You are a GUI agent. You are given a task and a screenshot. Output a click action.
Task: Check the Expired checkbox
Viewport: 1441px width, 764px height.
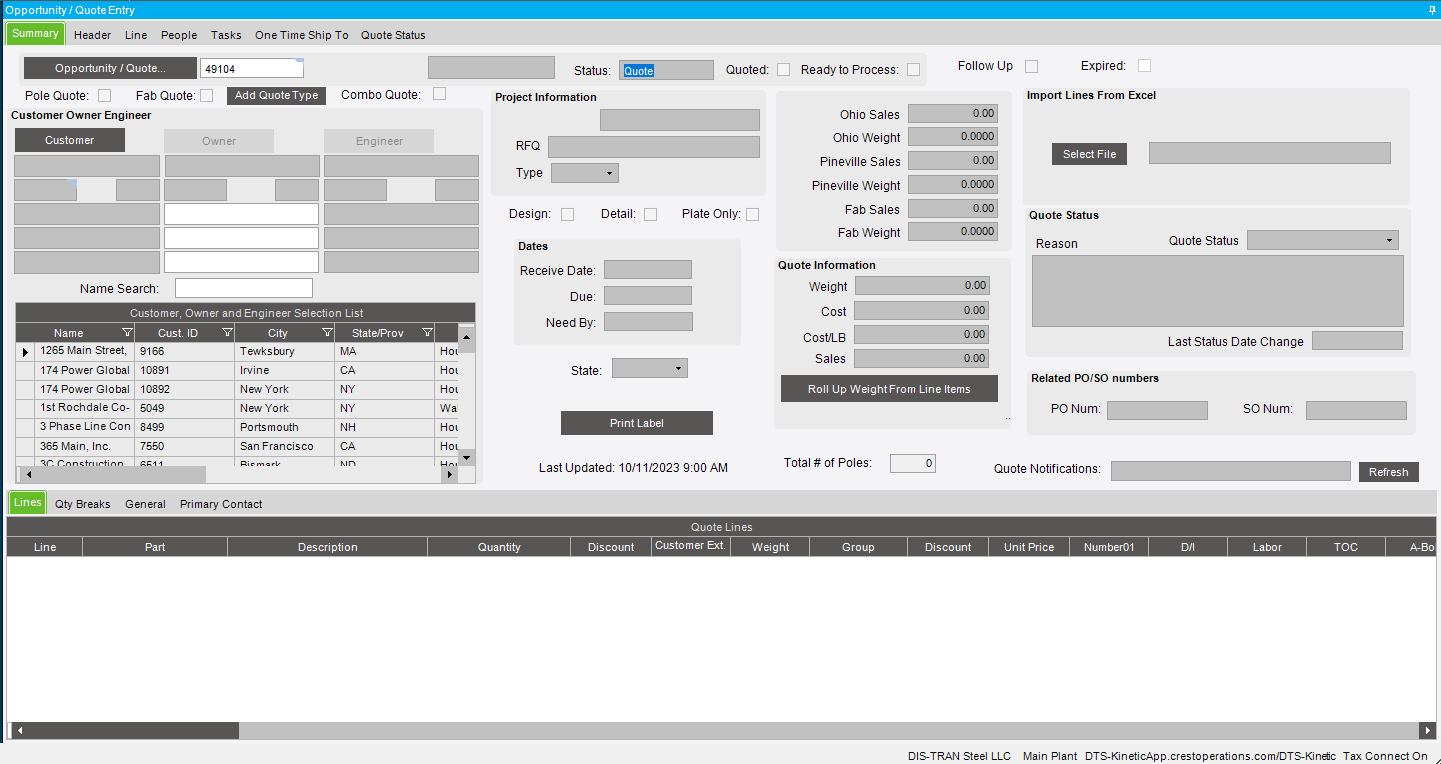[x=1144, y=66]
